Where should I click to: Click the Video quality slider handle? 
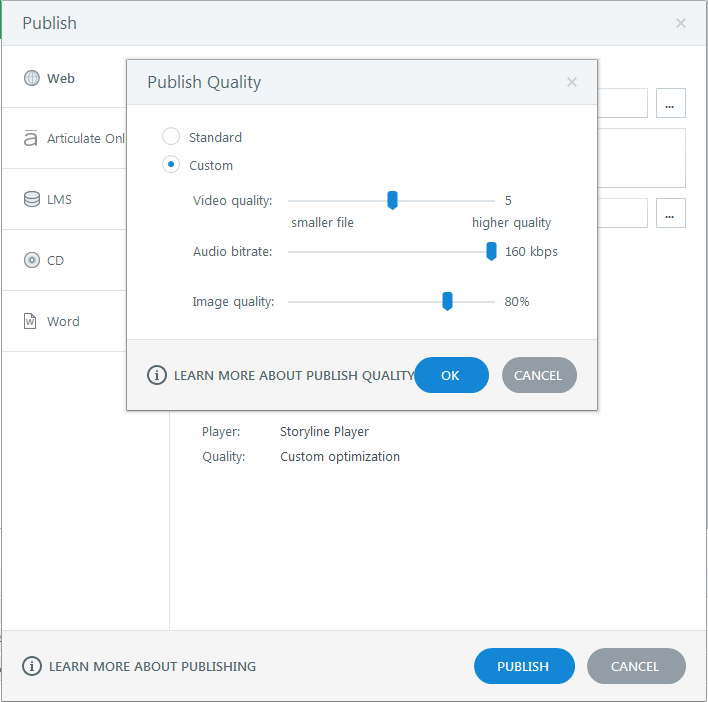point(393,201)
